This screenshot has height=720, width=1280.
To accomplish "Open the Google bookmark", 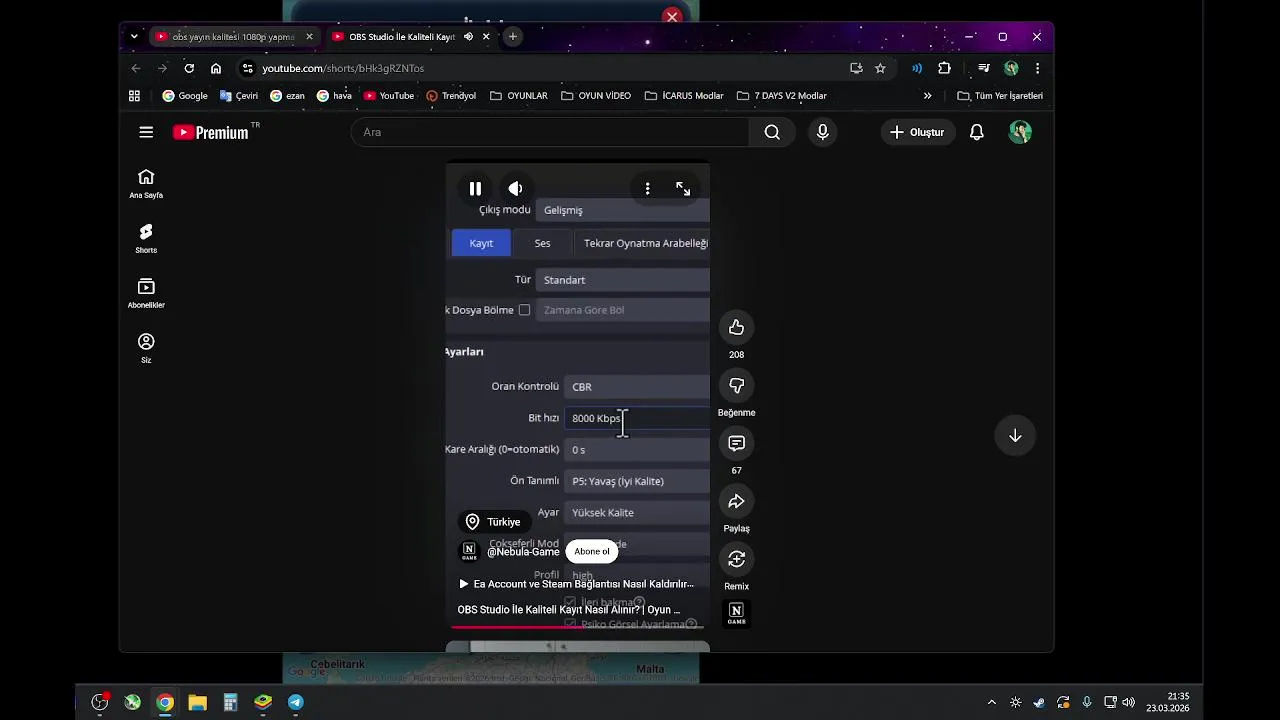I will (x=185, y=96).
